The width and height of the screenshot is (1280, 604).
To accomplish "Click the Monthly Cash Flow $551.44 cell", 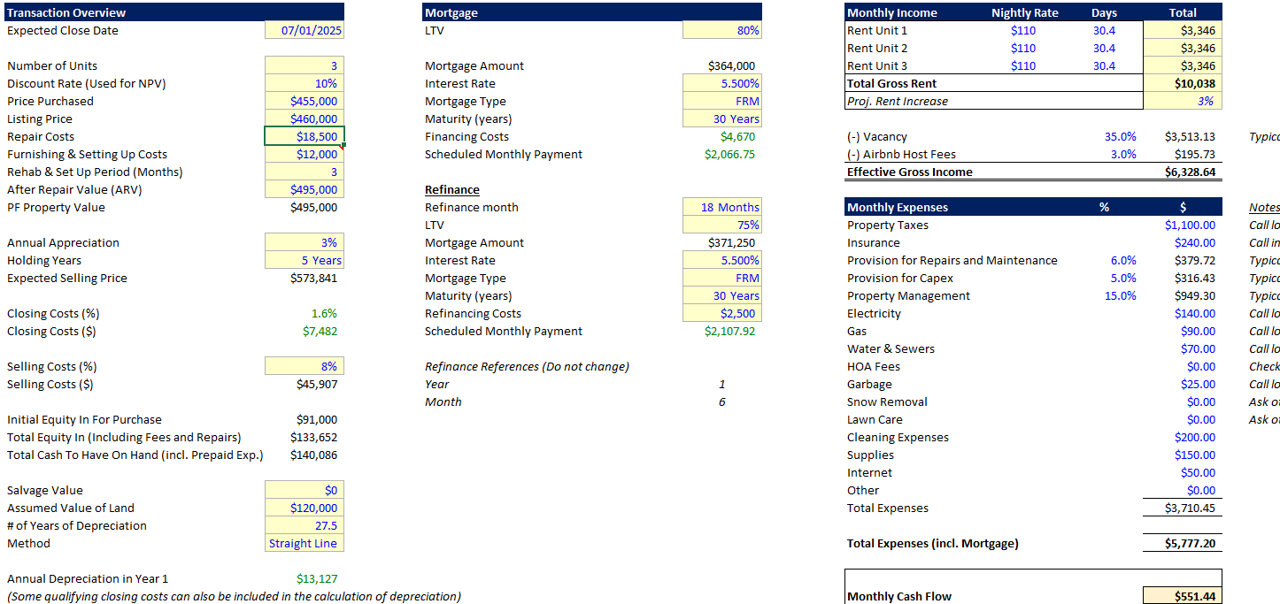I will pos(1182,596).
